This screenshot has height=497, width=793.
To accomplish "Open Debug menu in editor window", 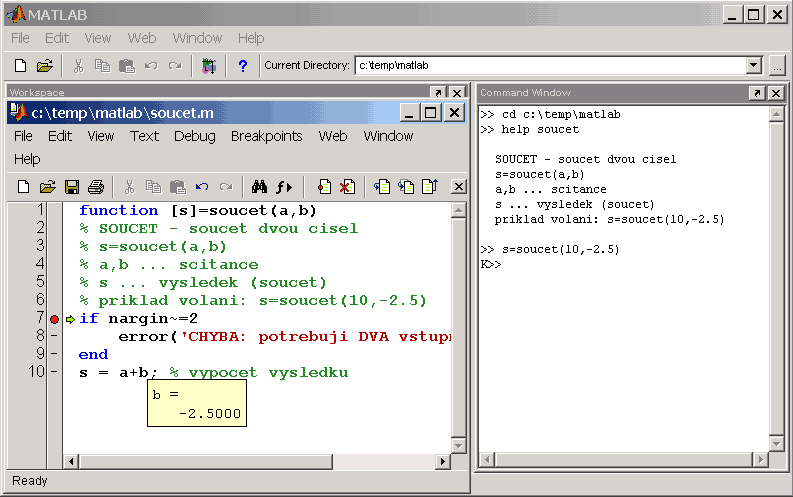I will pyautogui.click(x=195, y=136).
